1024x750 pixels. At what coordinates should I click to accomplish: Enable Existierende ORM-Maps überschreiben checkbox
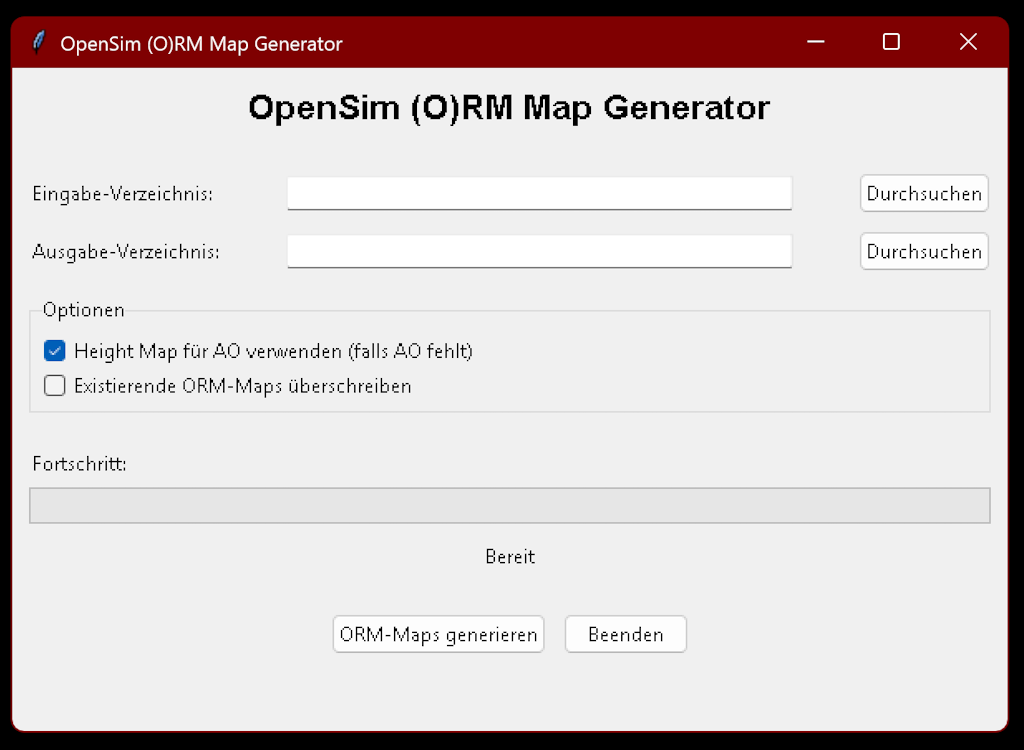click(x=55, y=386)
